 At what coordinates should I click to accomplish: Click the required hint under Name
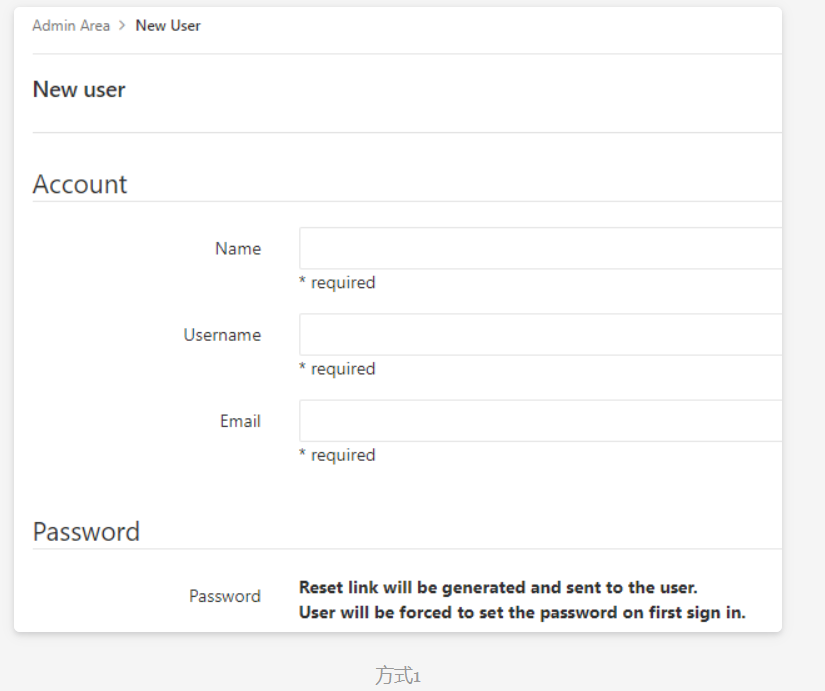[x=336, y=282]
